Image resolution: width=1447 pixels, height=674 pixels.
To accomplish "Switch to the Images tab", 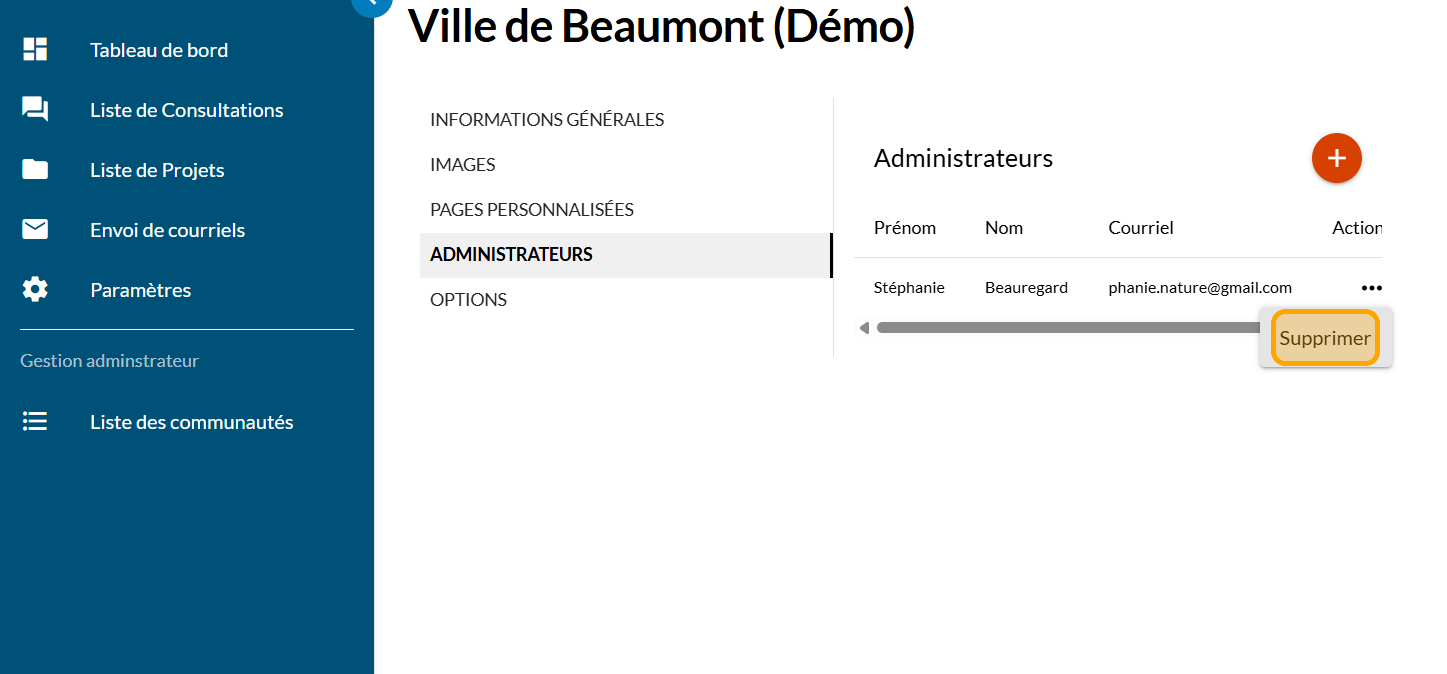I will 463,165.
